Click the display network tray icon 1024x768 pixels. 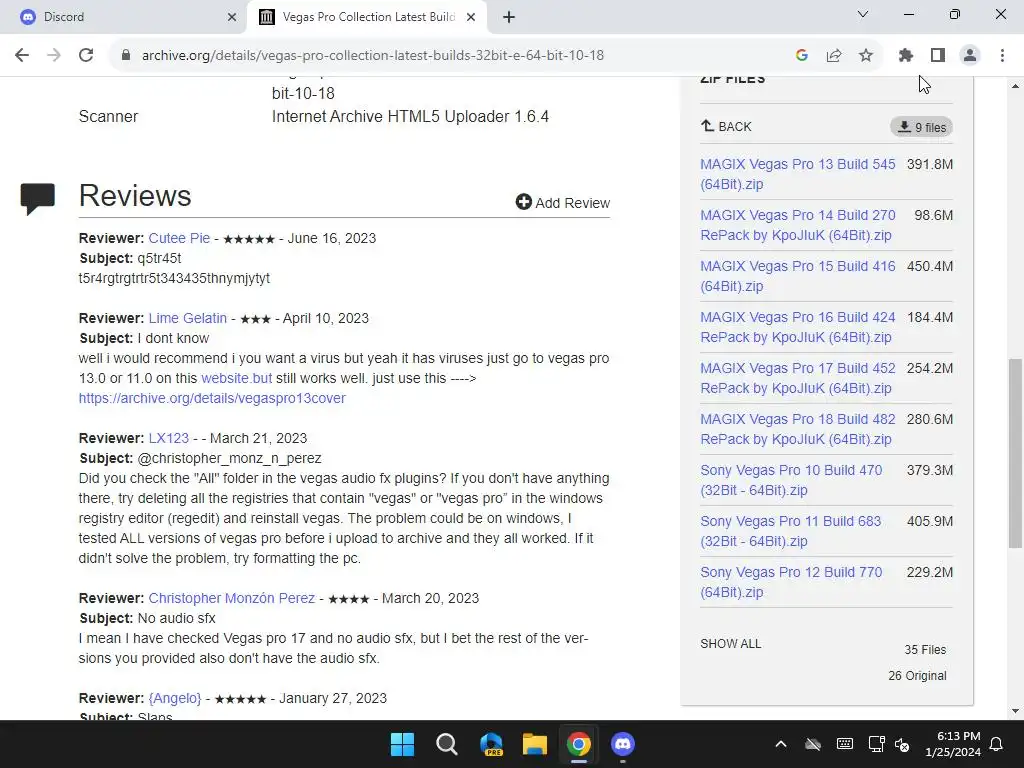(876, 744)
